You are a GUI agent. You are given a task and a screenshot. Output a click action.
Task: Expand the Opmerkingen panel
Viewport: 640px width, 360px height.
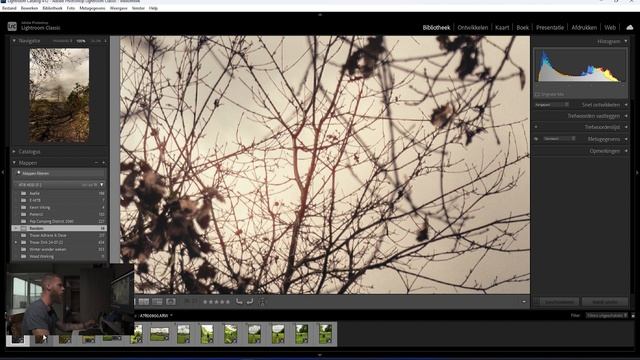[626, 151]
